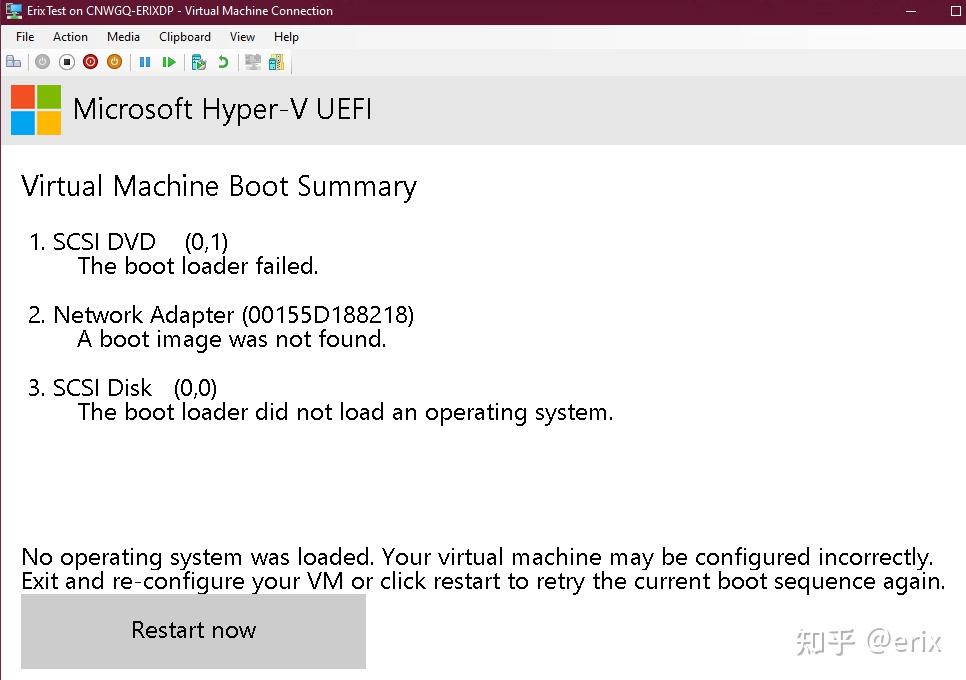Viewport: 966px width, 680px height.
Task: Click 'The boot loader failed.' message
Action: (x=198, y=266)
